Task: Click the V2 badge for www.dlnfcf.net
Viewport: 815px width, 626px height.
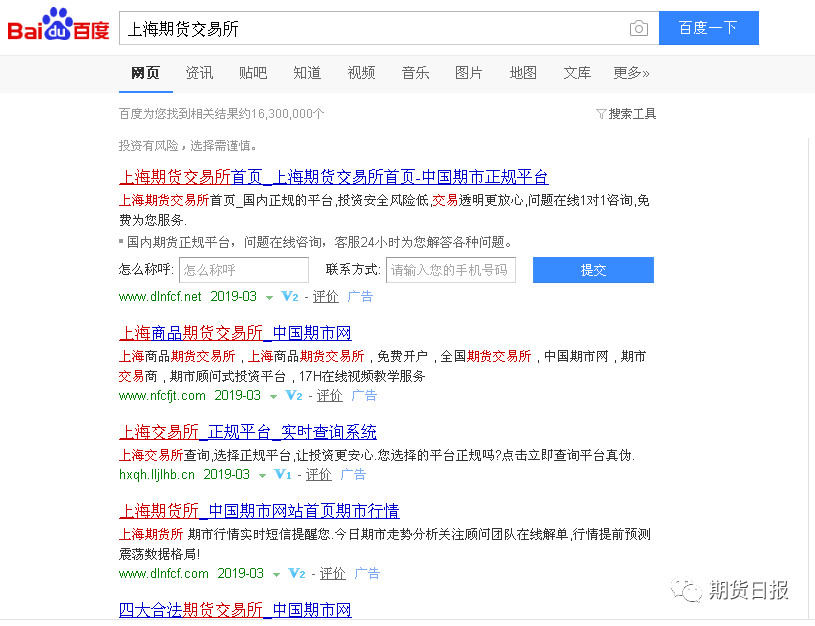Action: click(x=290, y=297)
